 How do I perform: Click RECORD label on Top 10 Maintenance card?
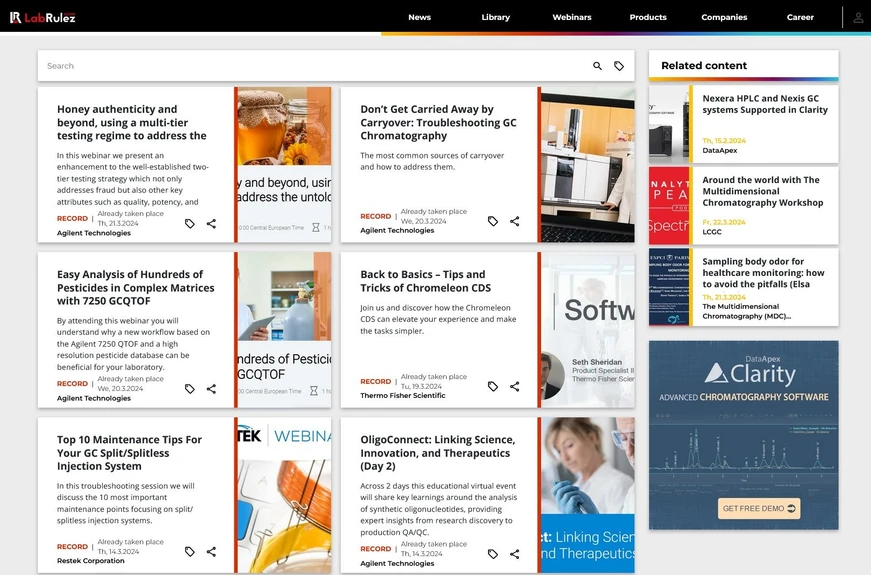tap(72, 547)
